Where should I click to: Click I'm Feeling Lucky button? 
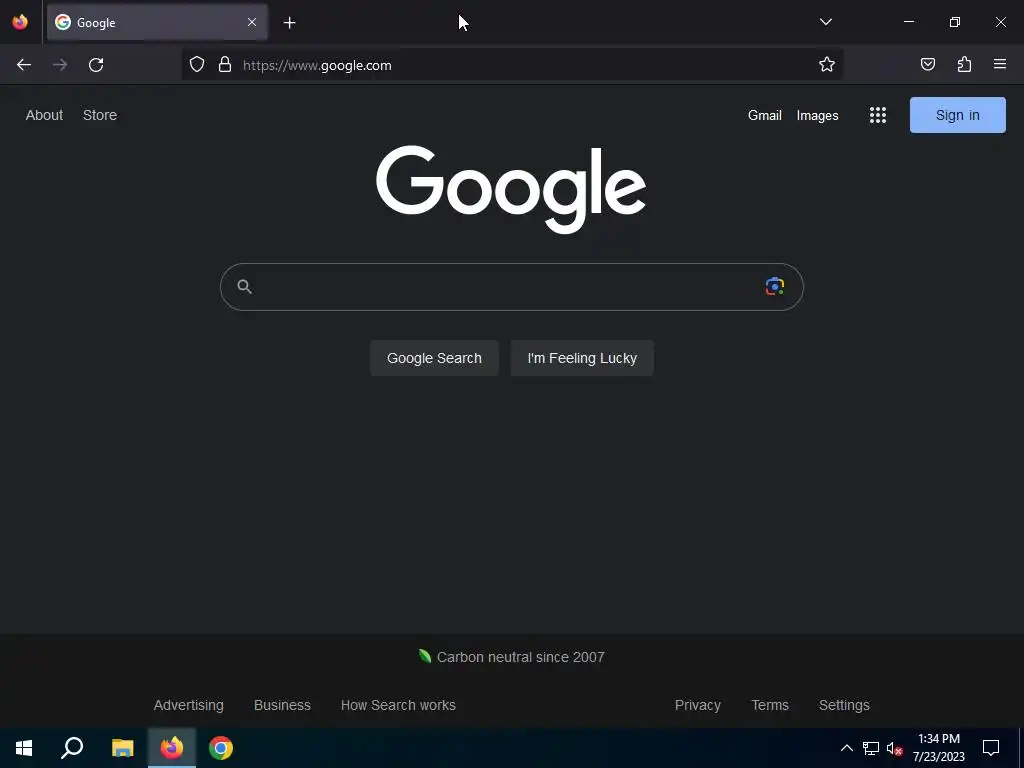[x=582, y=358]
